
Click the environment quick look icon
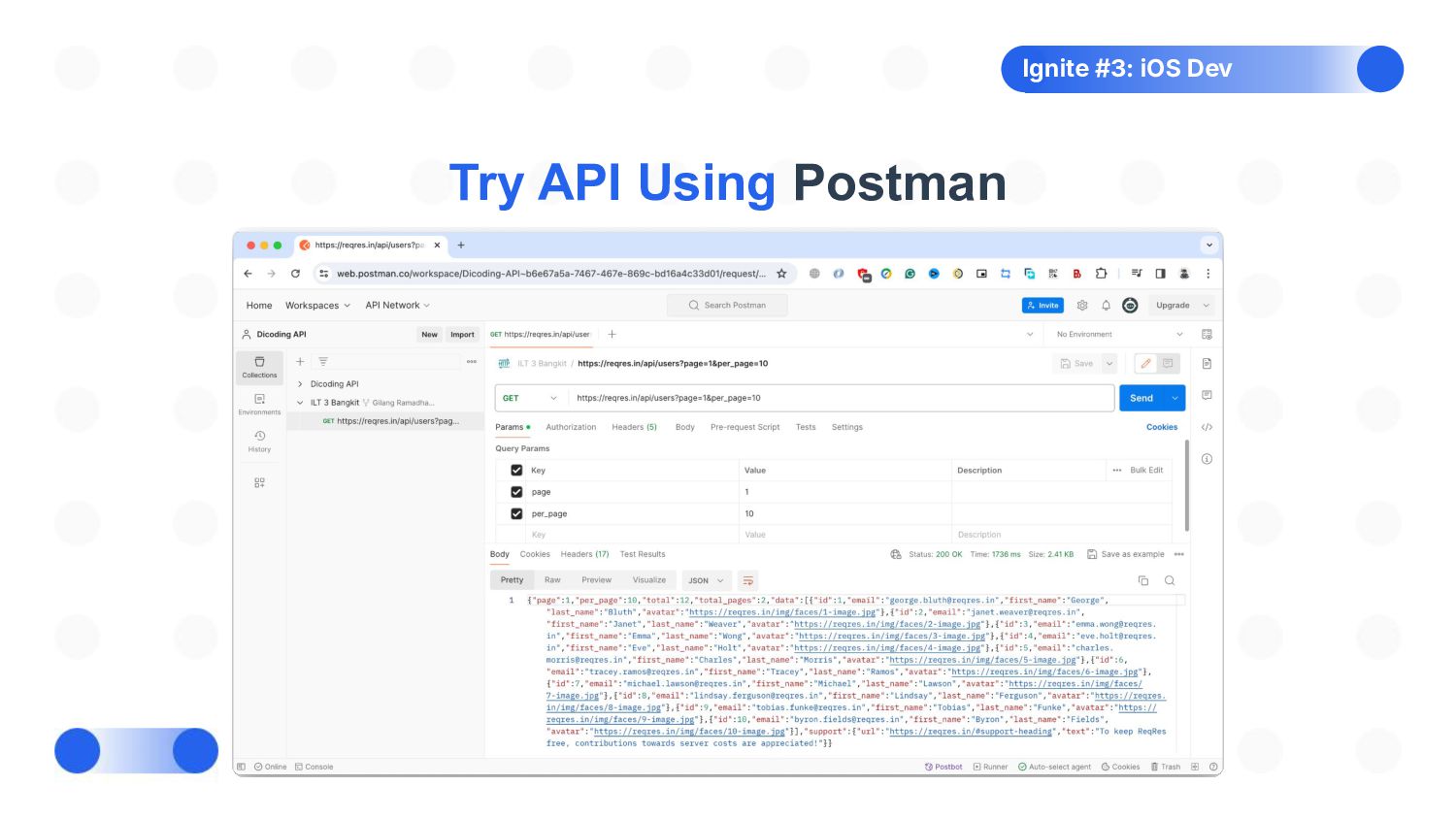(1207, 334)
